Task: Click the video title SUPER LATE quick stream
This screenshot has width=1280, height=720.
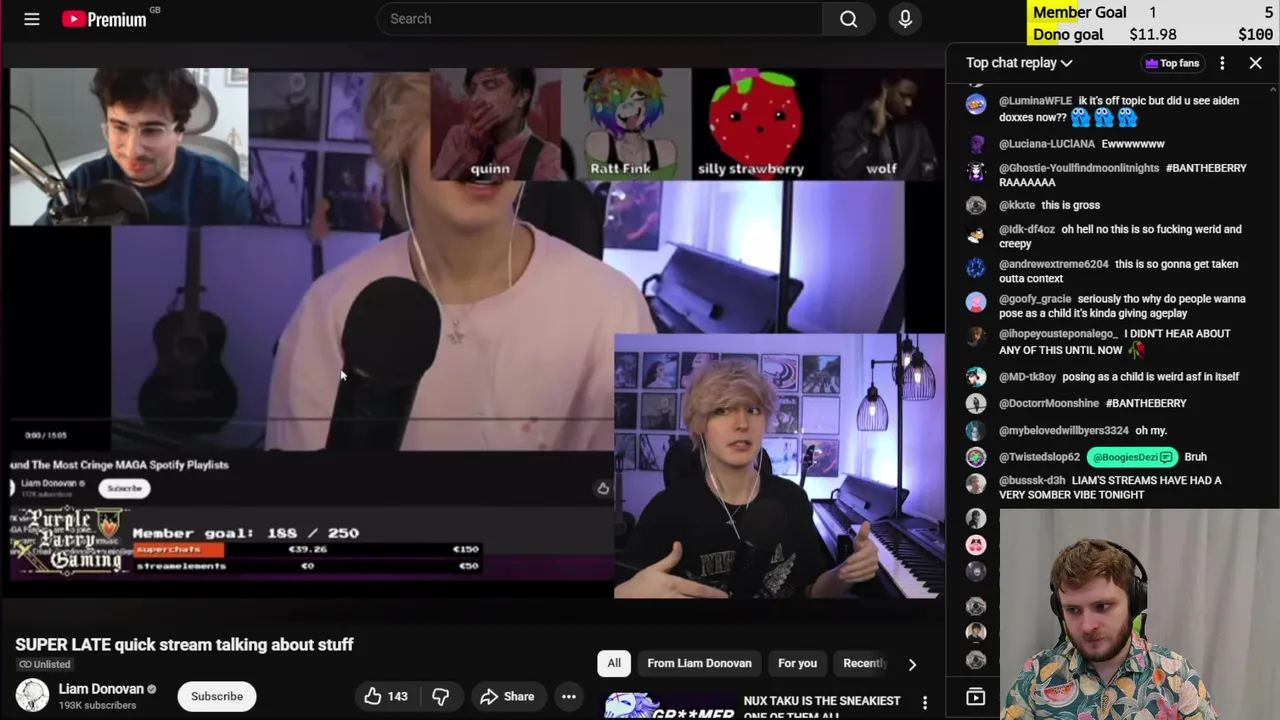Action: [184, 644]
